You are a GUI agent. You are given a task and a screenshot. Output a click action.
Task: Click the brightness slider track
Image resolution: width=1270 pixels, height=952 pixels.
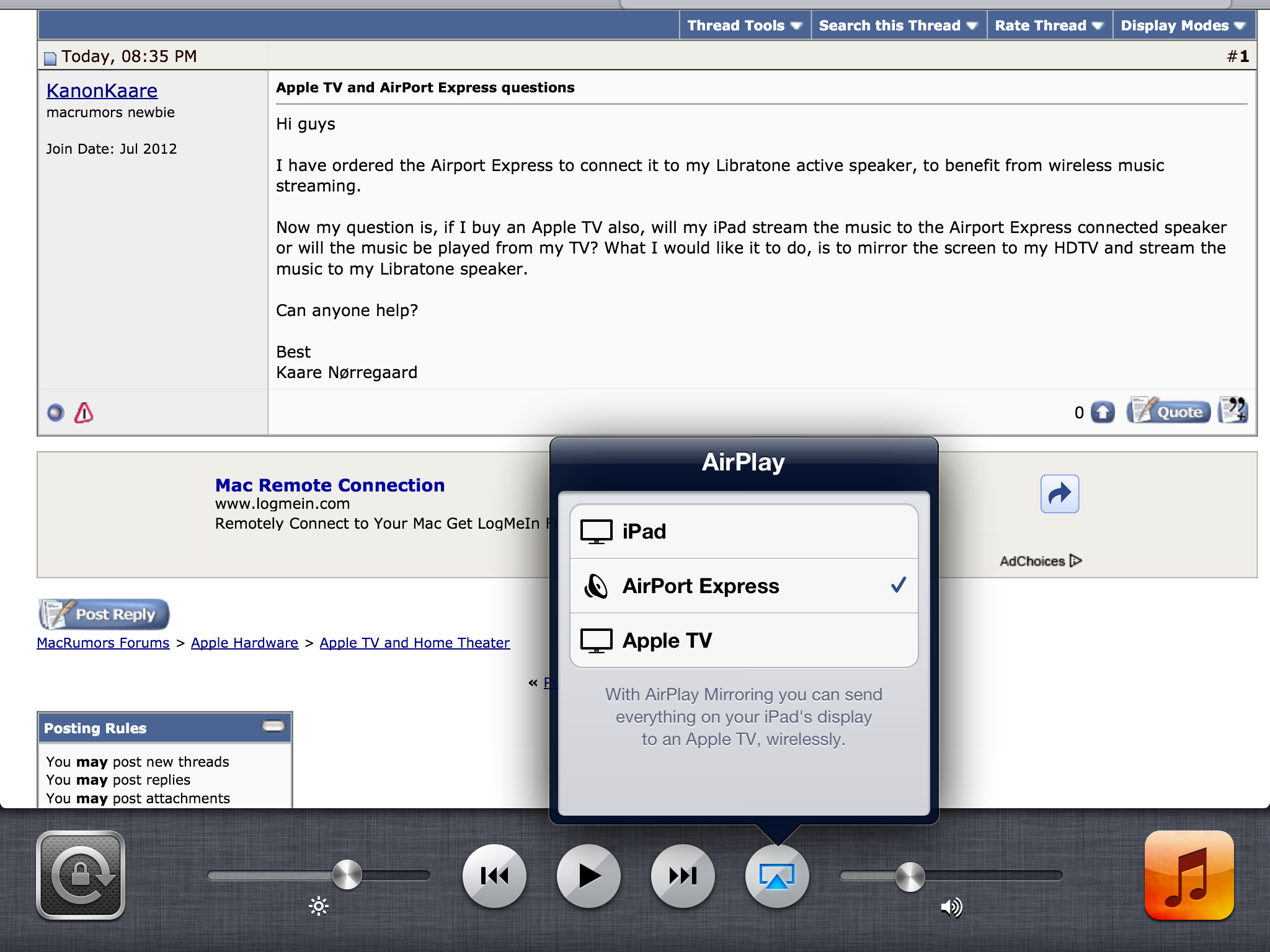click(x=319, y=875)
